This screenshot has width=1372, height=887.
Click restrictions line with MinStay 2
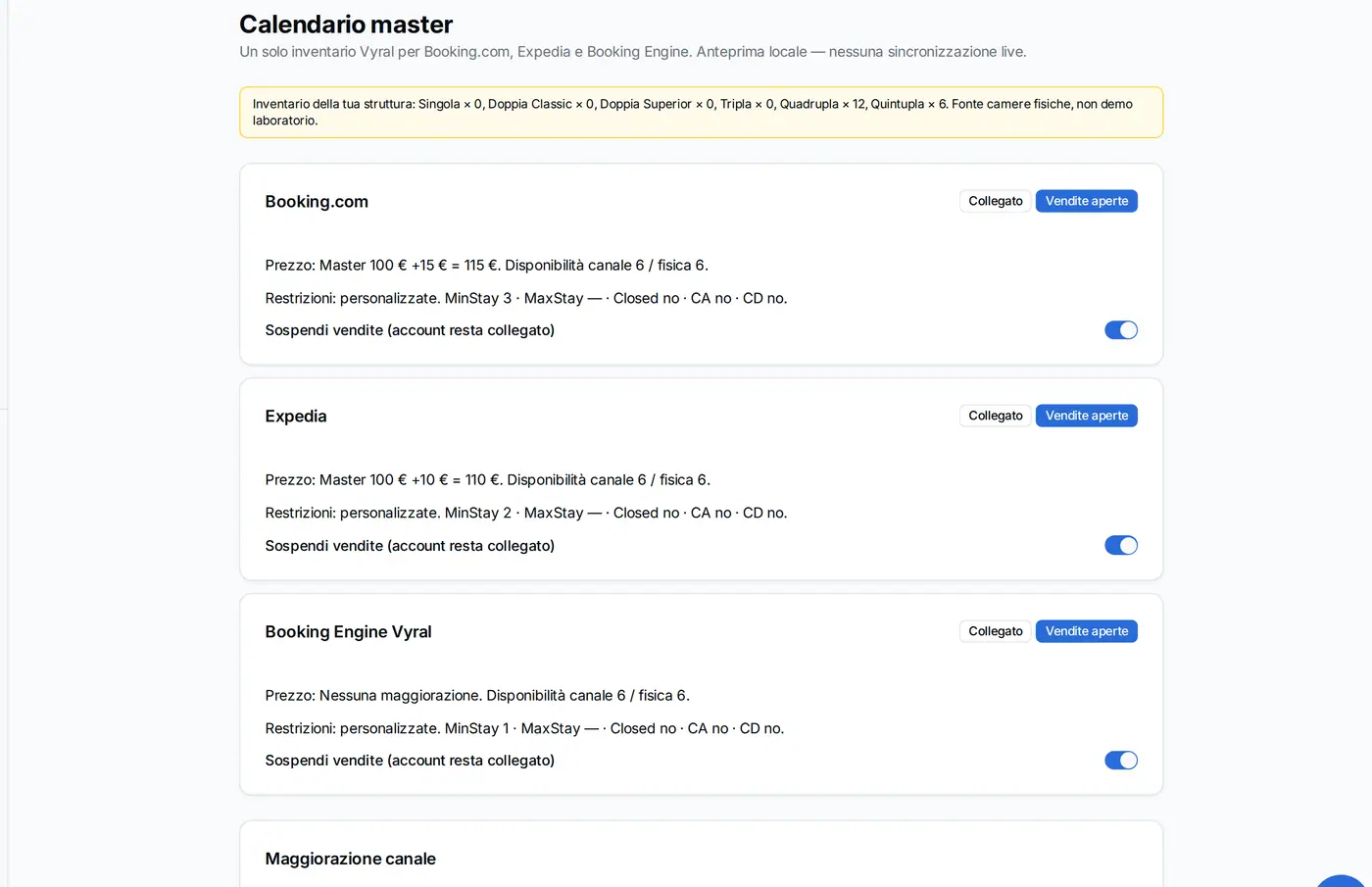526,513
